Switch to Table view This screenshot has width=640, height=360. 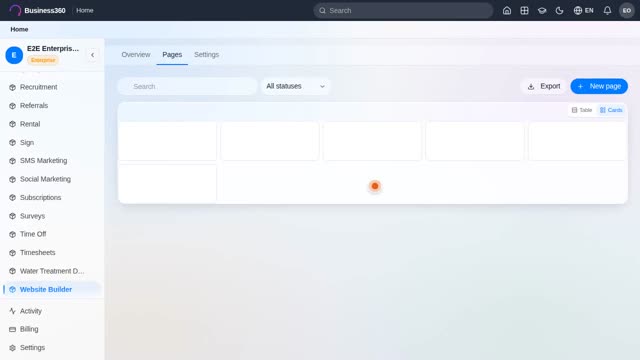pyautogui.click(x=582, y=110)
